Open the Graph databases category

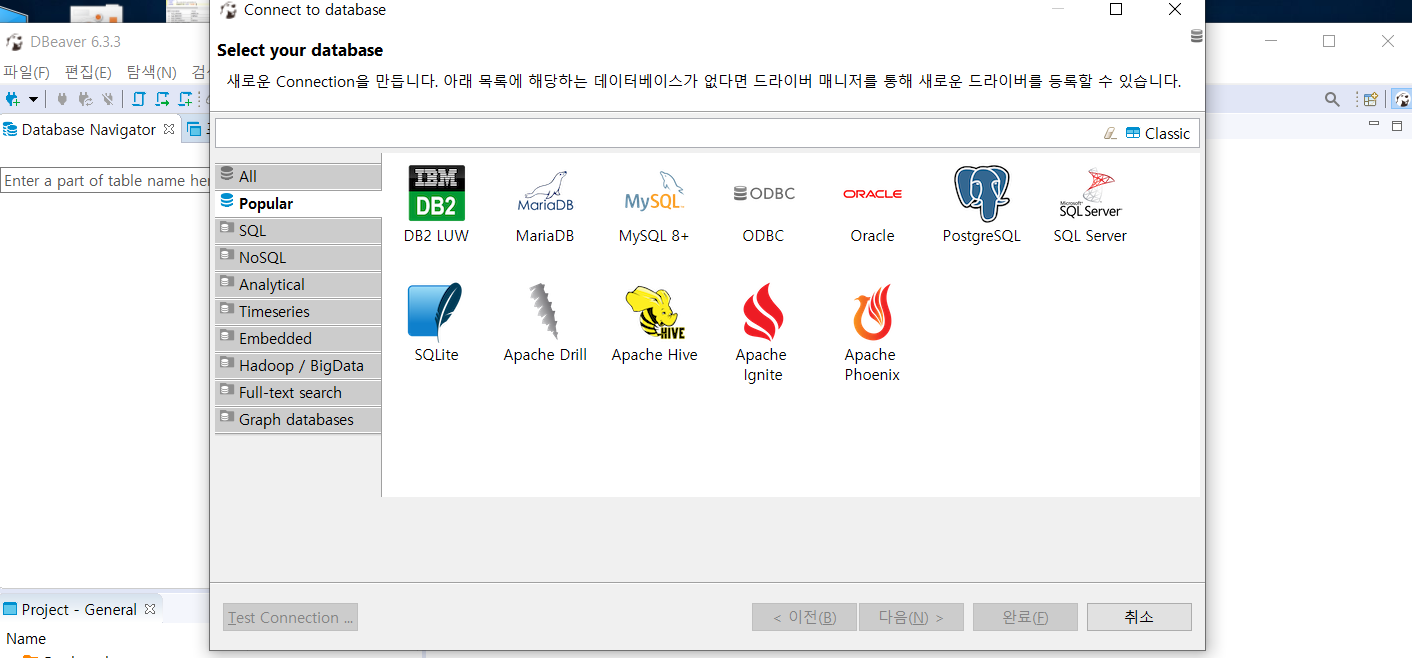tap(298, 419)
